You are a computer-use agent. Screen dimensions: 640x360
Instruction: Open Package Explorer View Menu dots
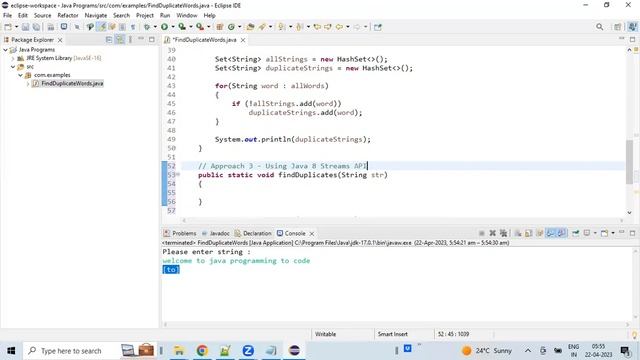[x=130, y=39]
